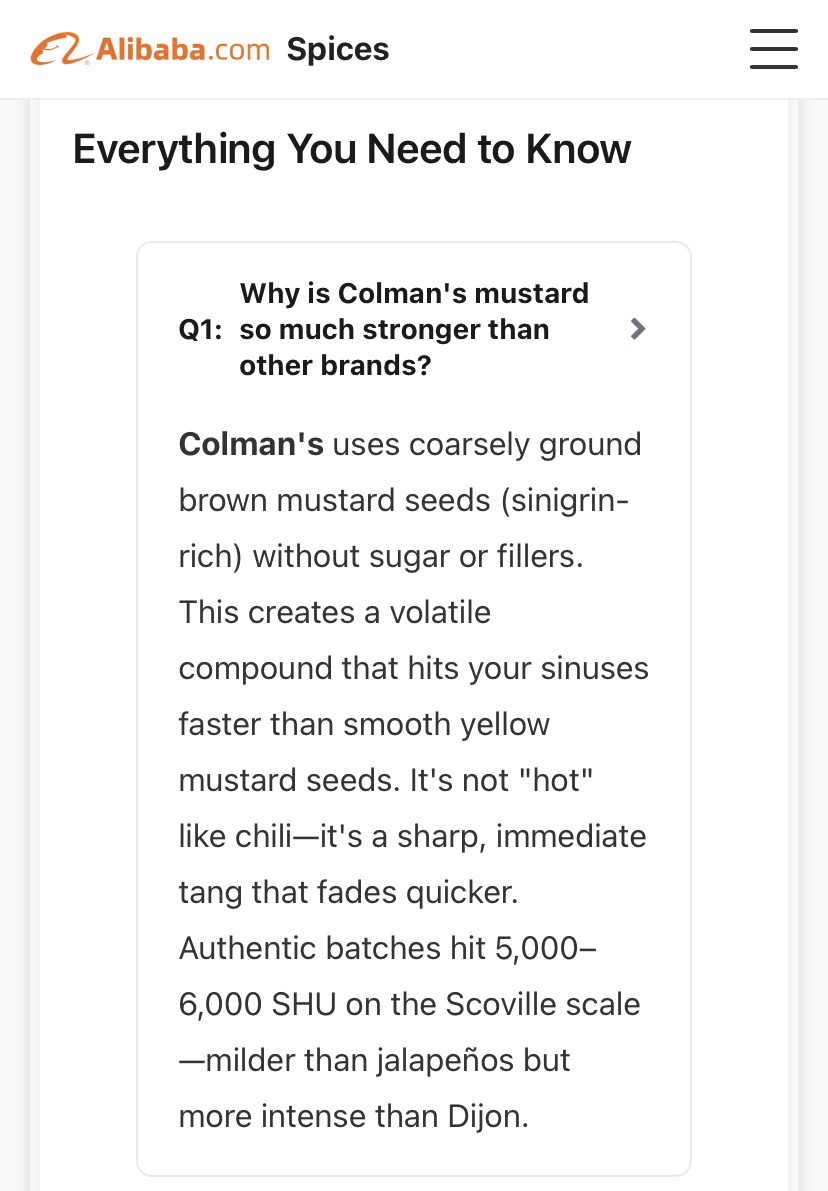Click the Everything You Need to Know heading
Screen dimensions: 828x1191
[x=352, y=149]
